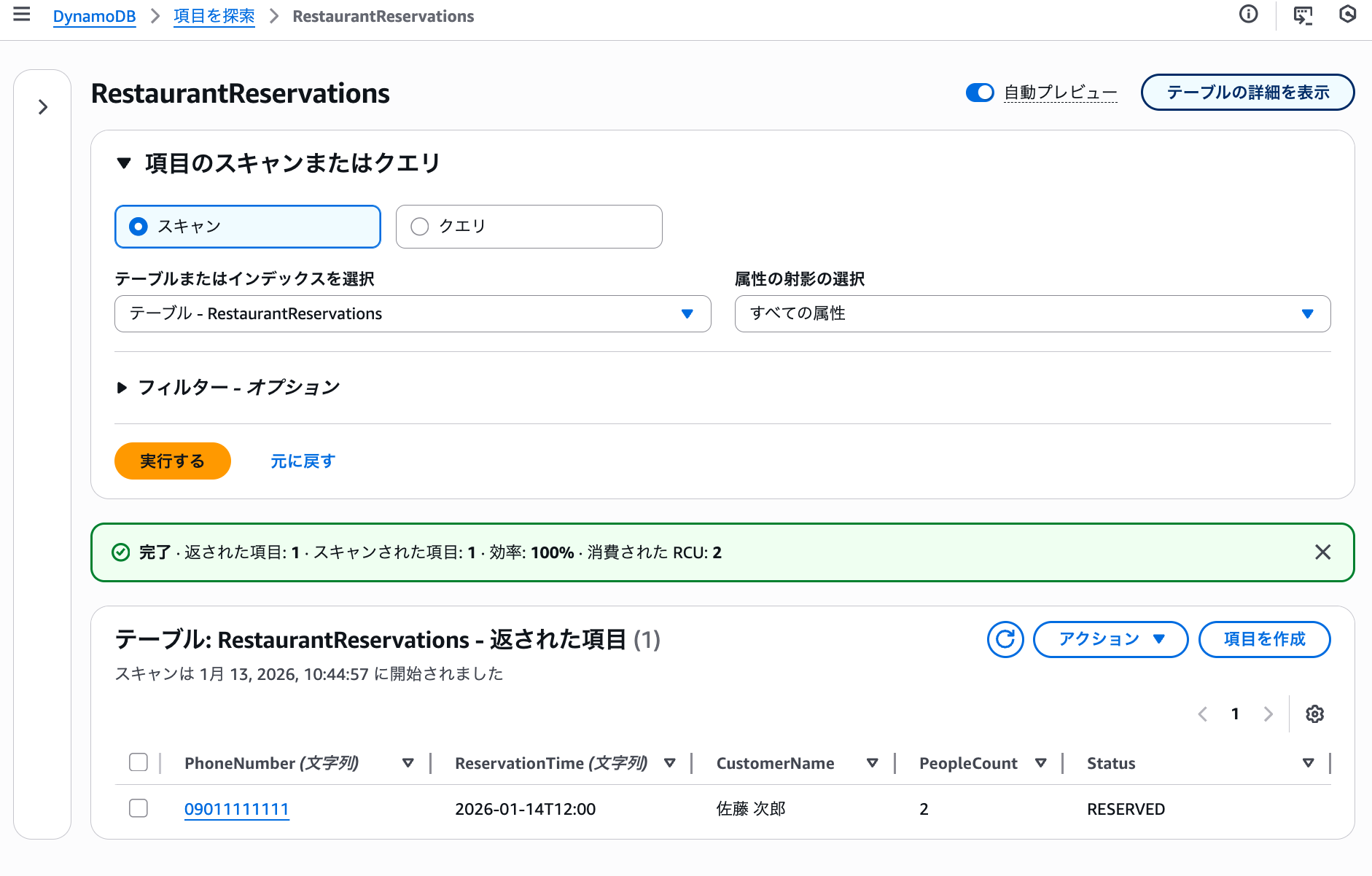
Task: Select the クエリ radio button
Action: [x=419, y=226]
